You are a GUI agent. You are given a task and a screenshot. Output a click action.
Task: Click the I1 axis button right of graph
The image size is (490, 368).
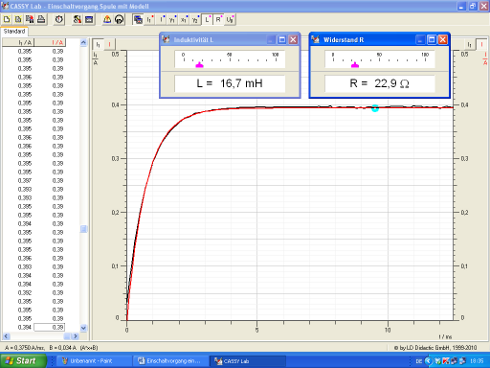coord(469,44)
